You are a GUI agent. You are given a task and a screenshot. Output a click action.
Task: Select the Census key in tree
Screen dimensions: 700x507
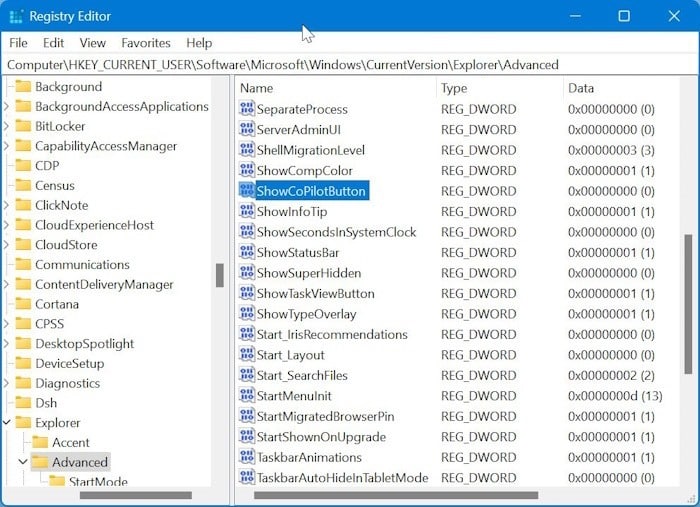click(55, 186)
